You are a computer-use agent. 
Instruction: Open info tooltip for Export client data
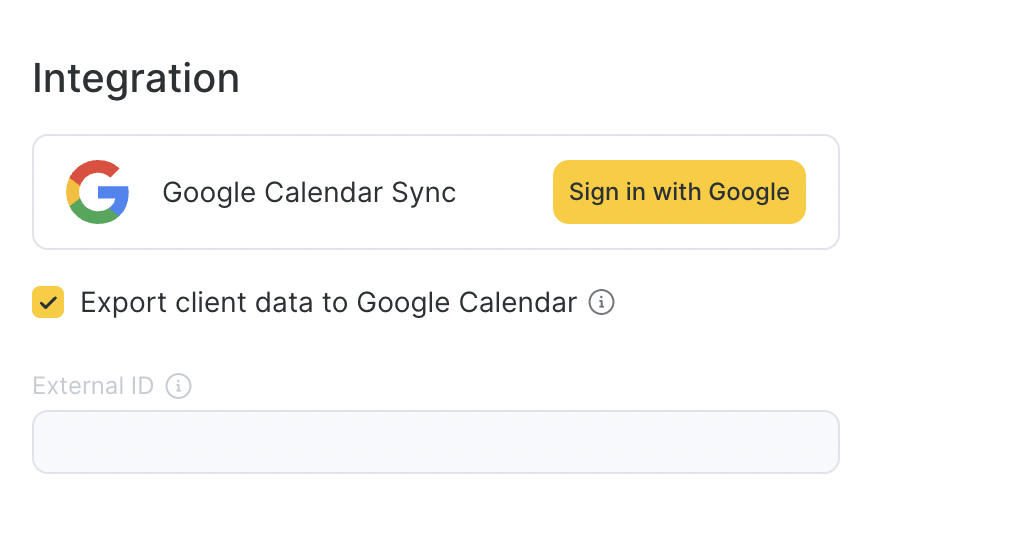[601, 302]
